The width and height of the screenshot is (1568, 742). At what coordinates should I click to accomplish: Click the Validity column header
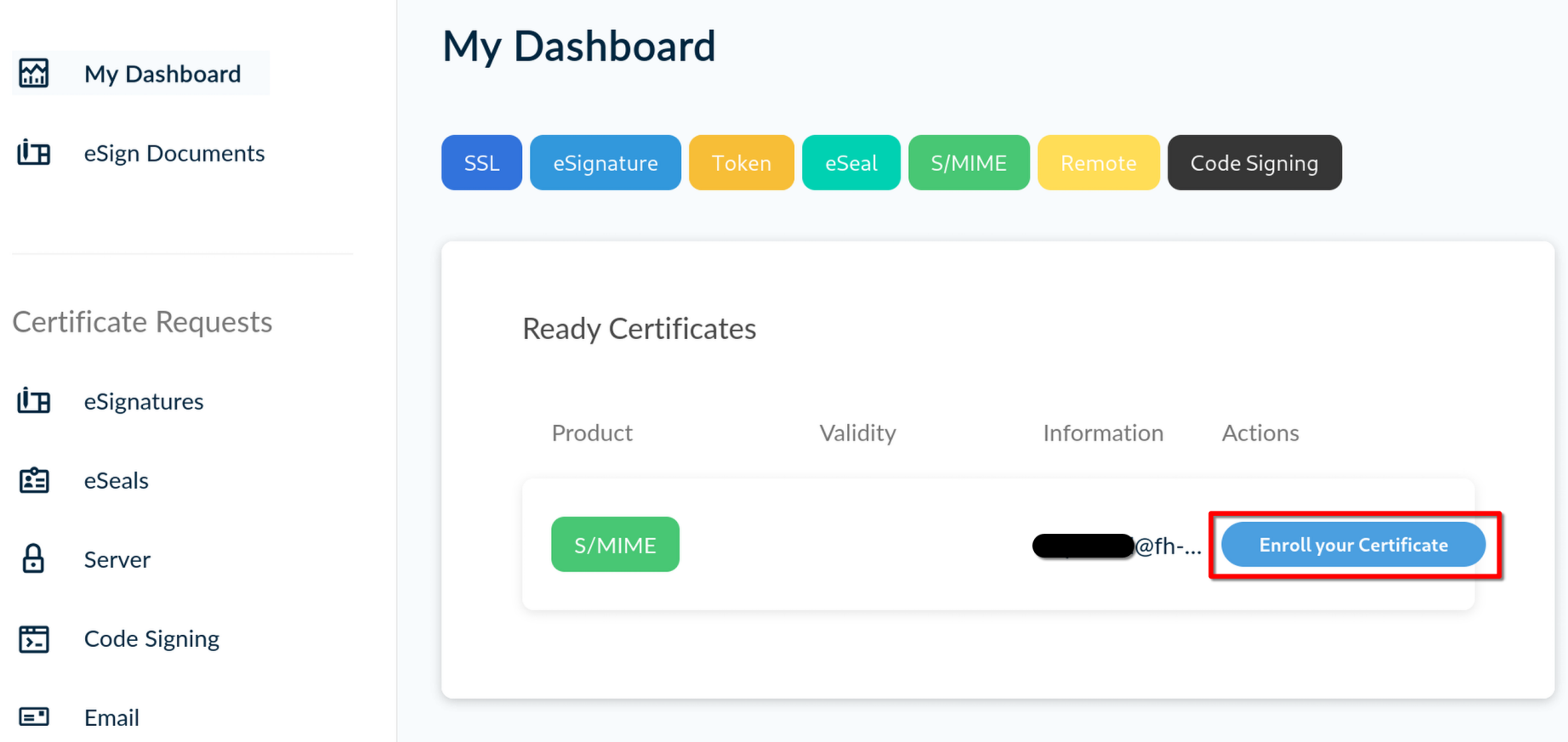pos(857,433)
